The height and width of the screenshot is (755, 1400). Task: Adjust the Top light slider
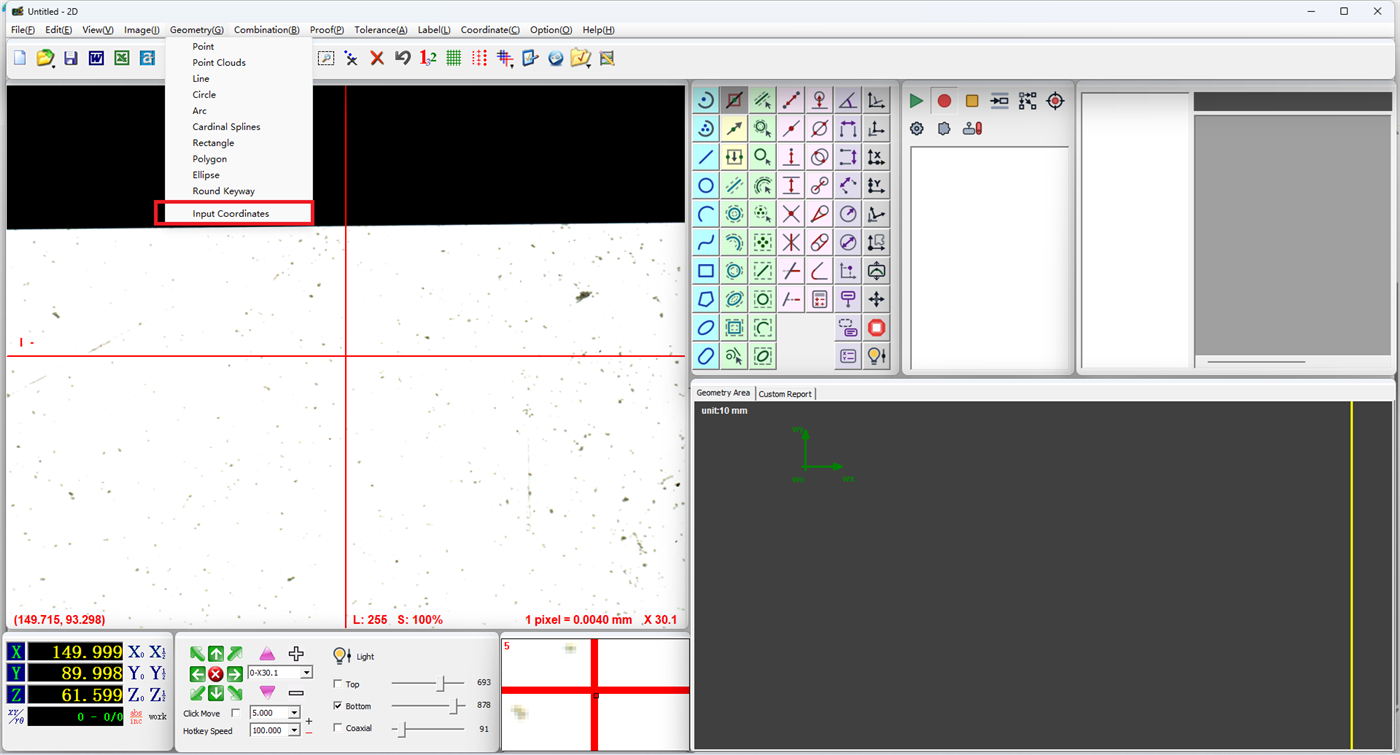[441, 683]
